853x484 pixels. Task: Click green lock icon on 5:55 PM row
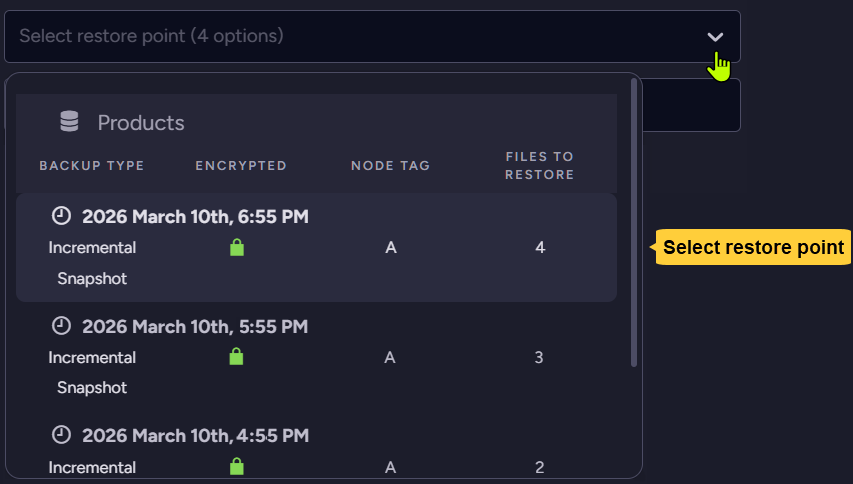(x=237, y=357)
